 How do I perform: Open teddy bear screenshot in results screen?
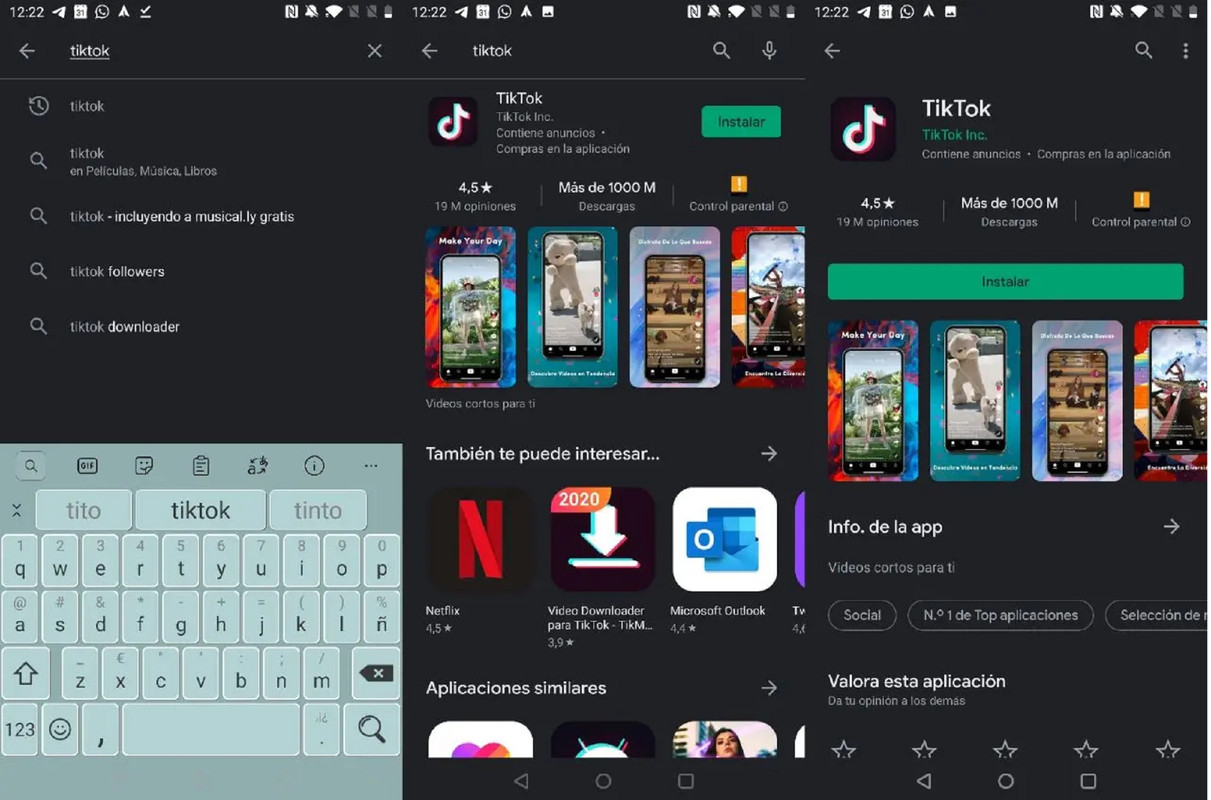573,307
